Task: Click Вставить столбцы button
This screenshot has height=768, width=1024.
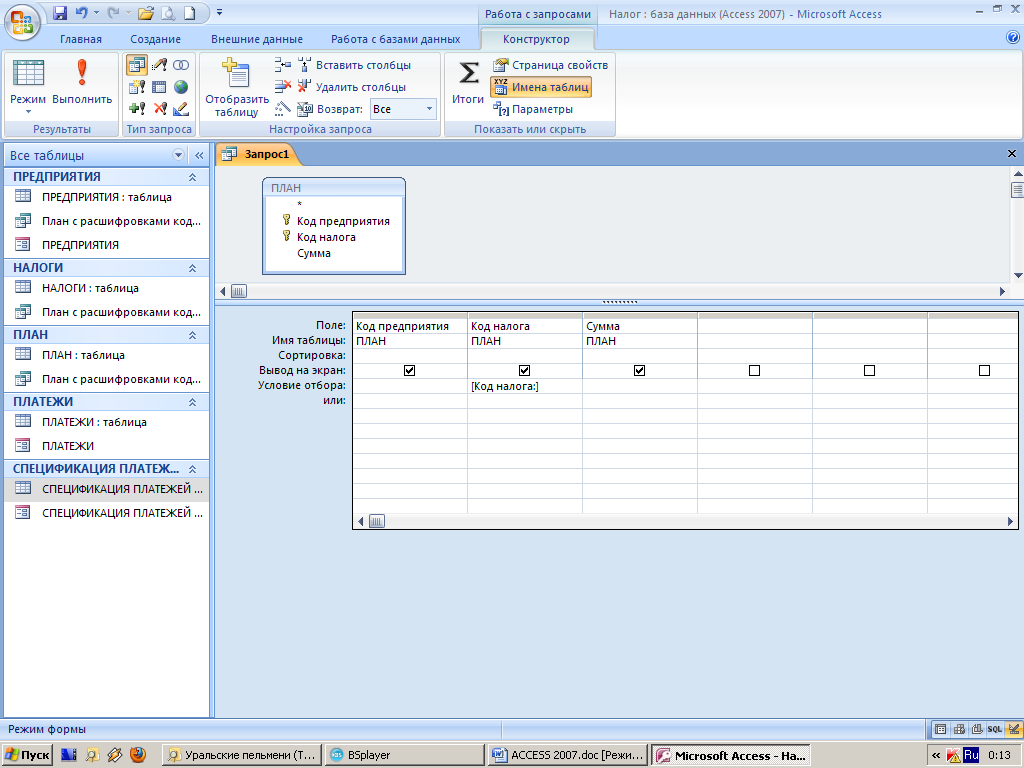Action: point(355,65)
